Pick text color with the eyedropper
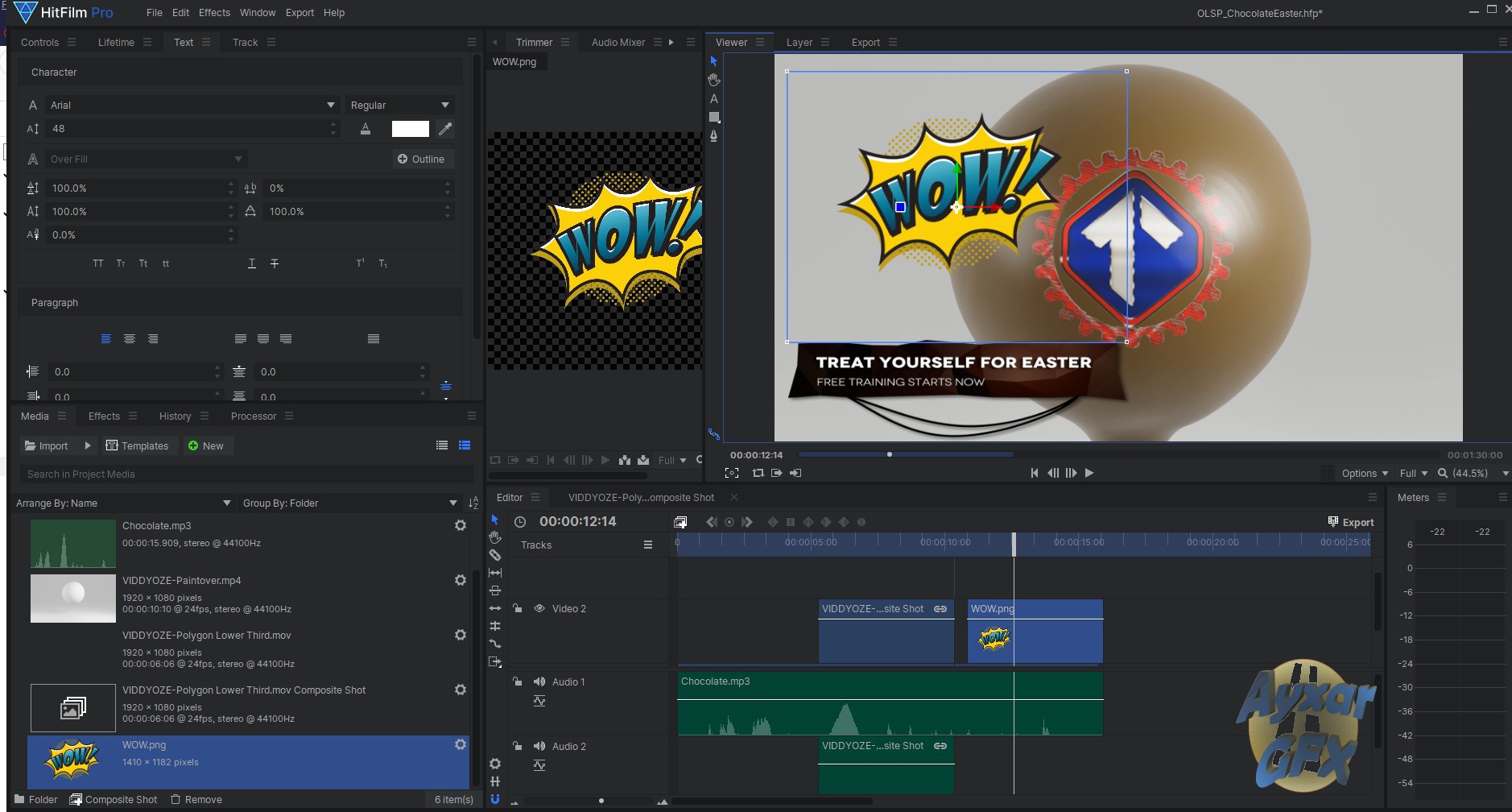Viewport: 1512px width, 812px height. coord(445,129)
